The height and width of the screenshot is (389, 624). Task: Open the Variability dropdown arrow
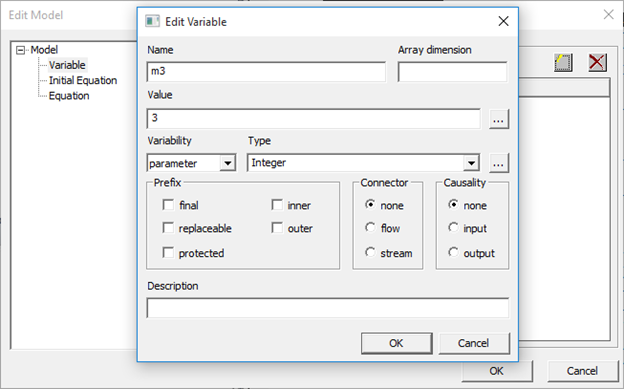(228, 163)
